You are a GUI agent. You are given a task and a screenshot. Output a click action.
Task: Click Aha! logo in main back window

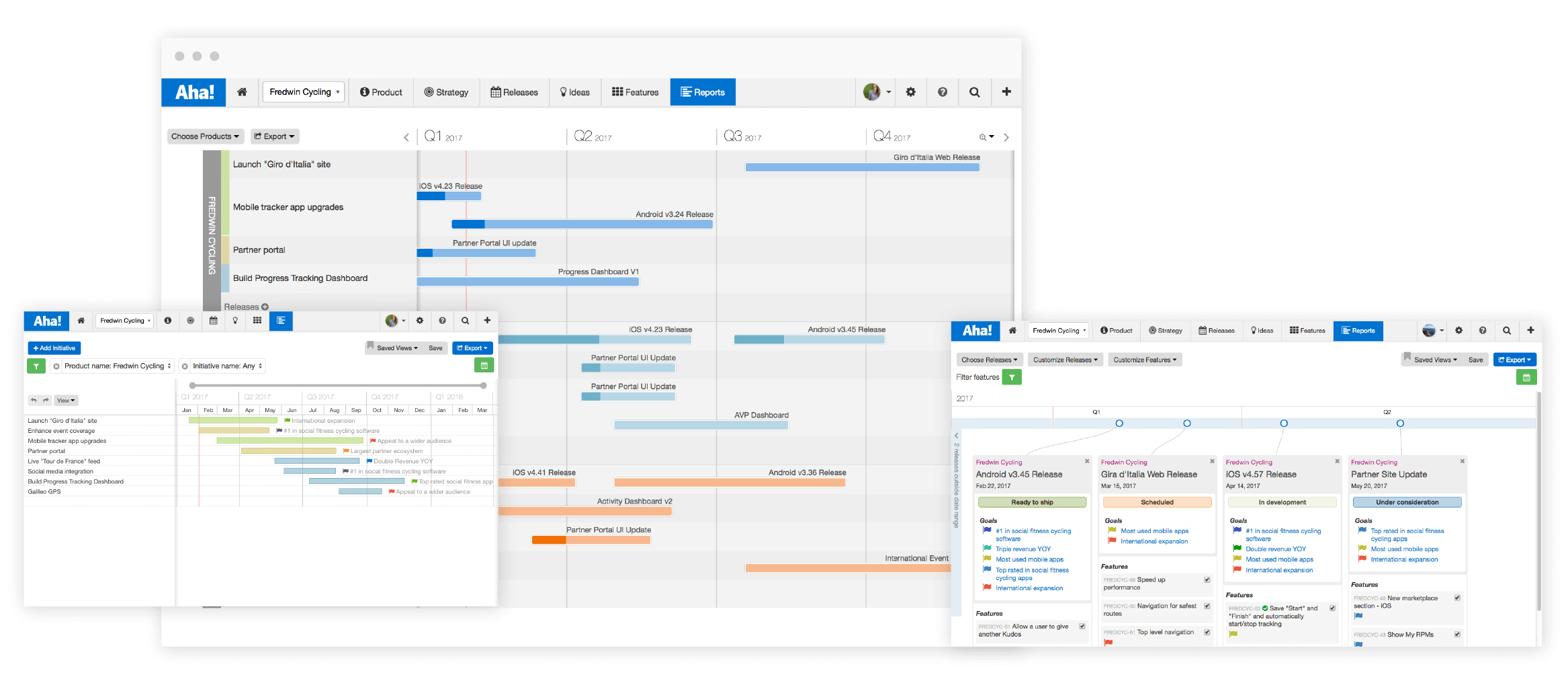[194, 92]
